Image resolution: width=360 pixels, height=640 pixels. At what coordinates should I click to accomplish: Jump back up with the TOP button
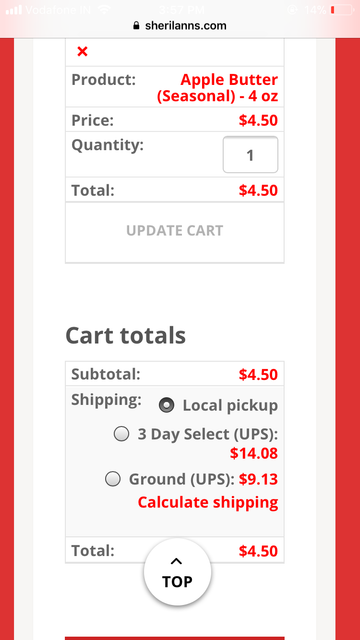177,572
